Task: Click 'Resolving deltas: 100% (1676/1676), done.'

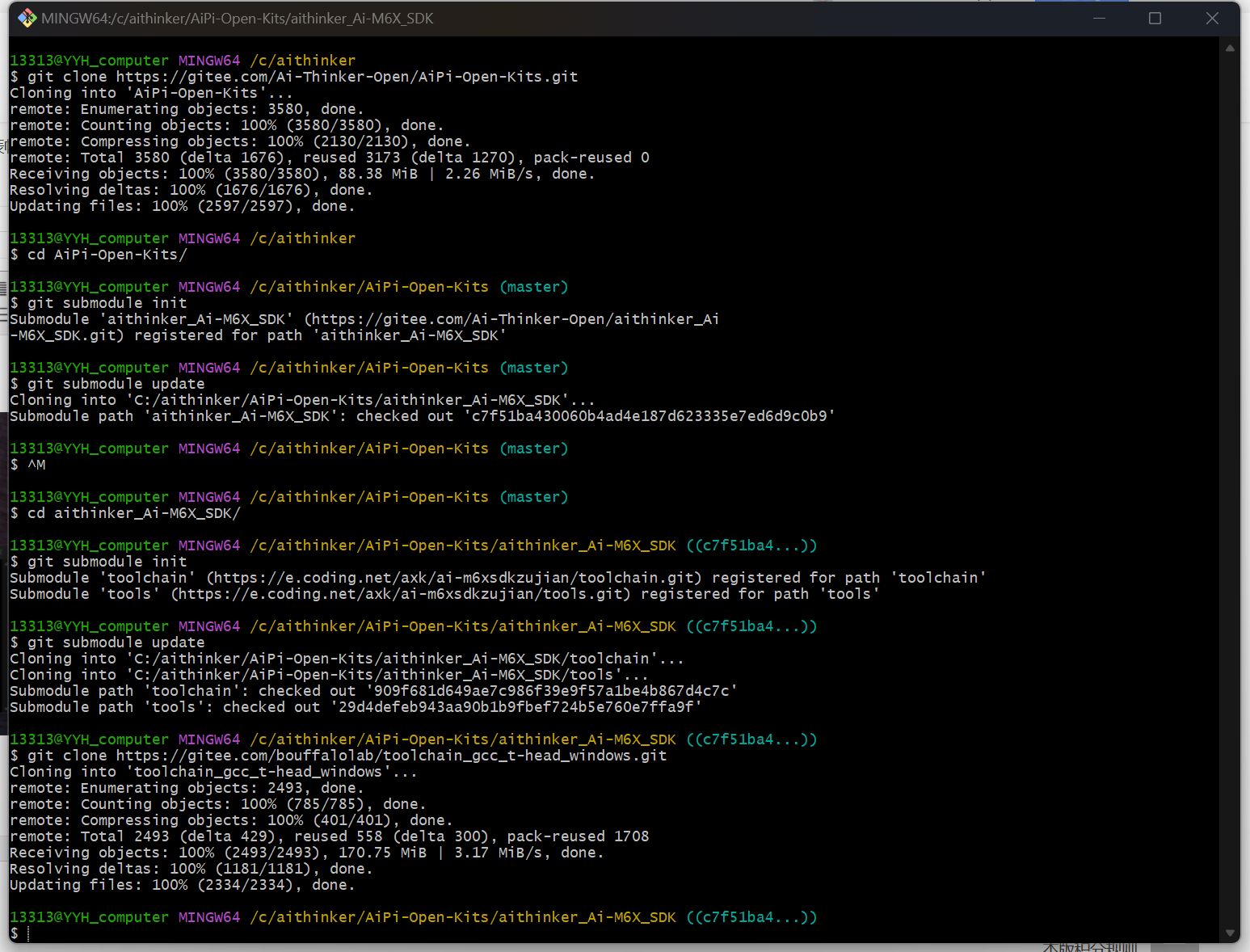Action: [x=191, y=190]
